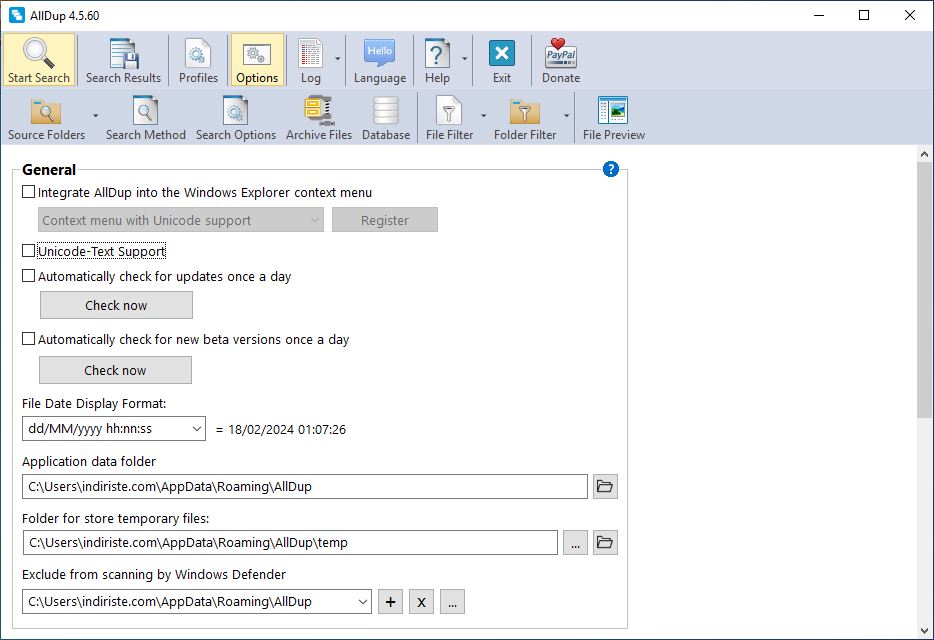The height and width of the screenshot is (640, 934).
Task: Expand the Help dropdown arrow
Action: 465,58
